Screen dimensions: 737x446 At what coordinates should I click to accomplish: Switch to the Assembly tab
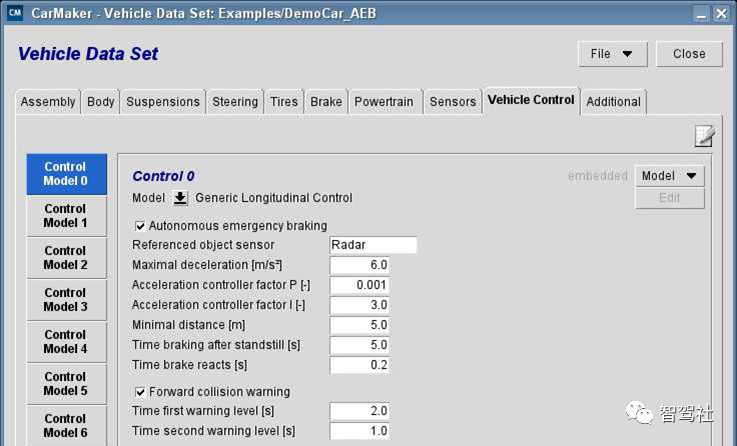[x=48, y=102]
